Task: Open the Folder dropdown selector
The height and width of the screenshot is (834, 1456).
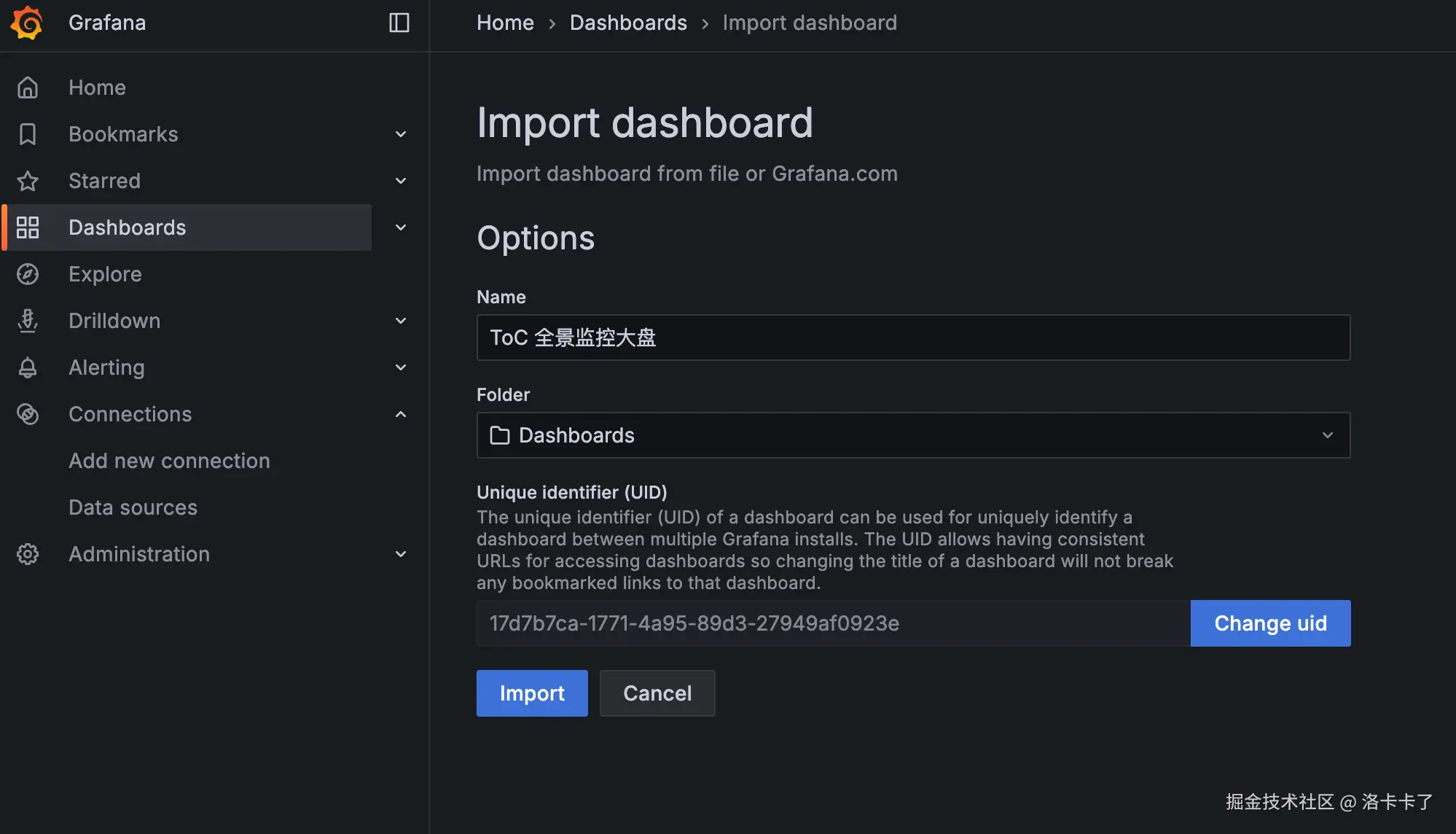Action: 912,435
